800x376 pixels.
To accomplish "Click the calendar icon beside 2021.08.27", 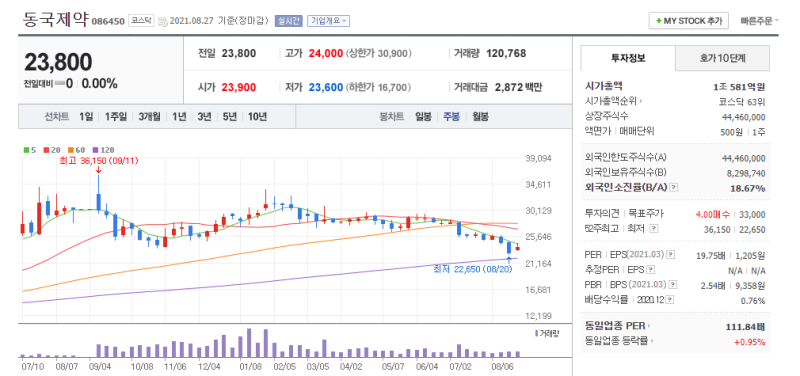I will [x=163, y=21].
